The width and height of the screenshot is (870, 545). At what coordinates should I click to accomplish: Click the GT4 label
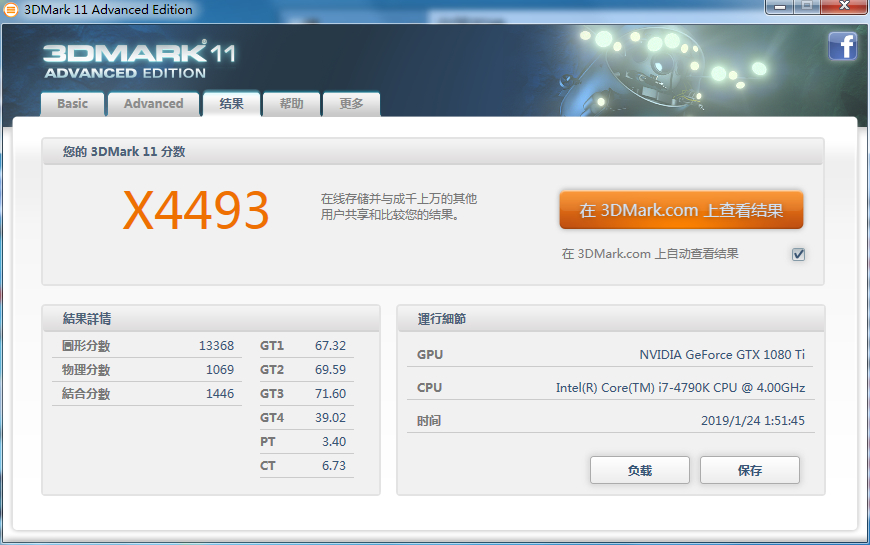272,417
